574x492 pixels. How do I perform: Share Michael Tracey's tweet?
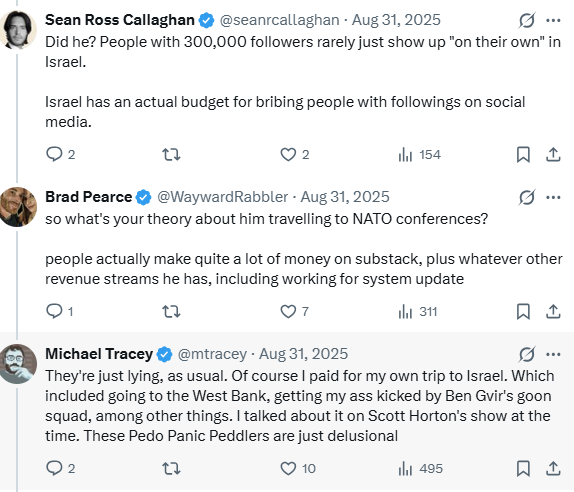click(x=553, y=468)
